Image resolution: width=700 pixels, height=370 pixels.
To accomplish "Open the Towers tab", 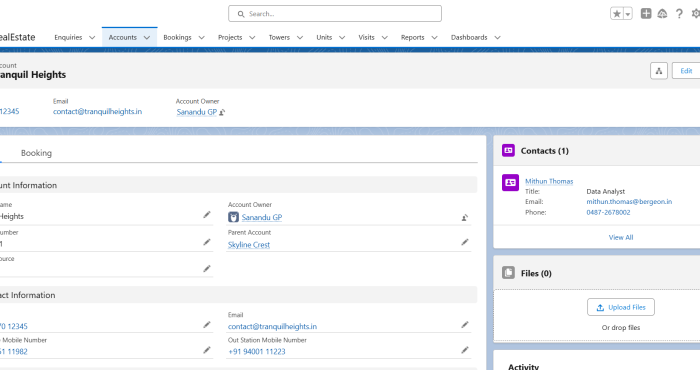I will coord(279,37).
